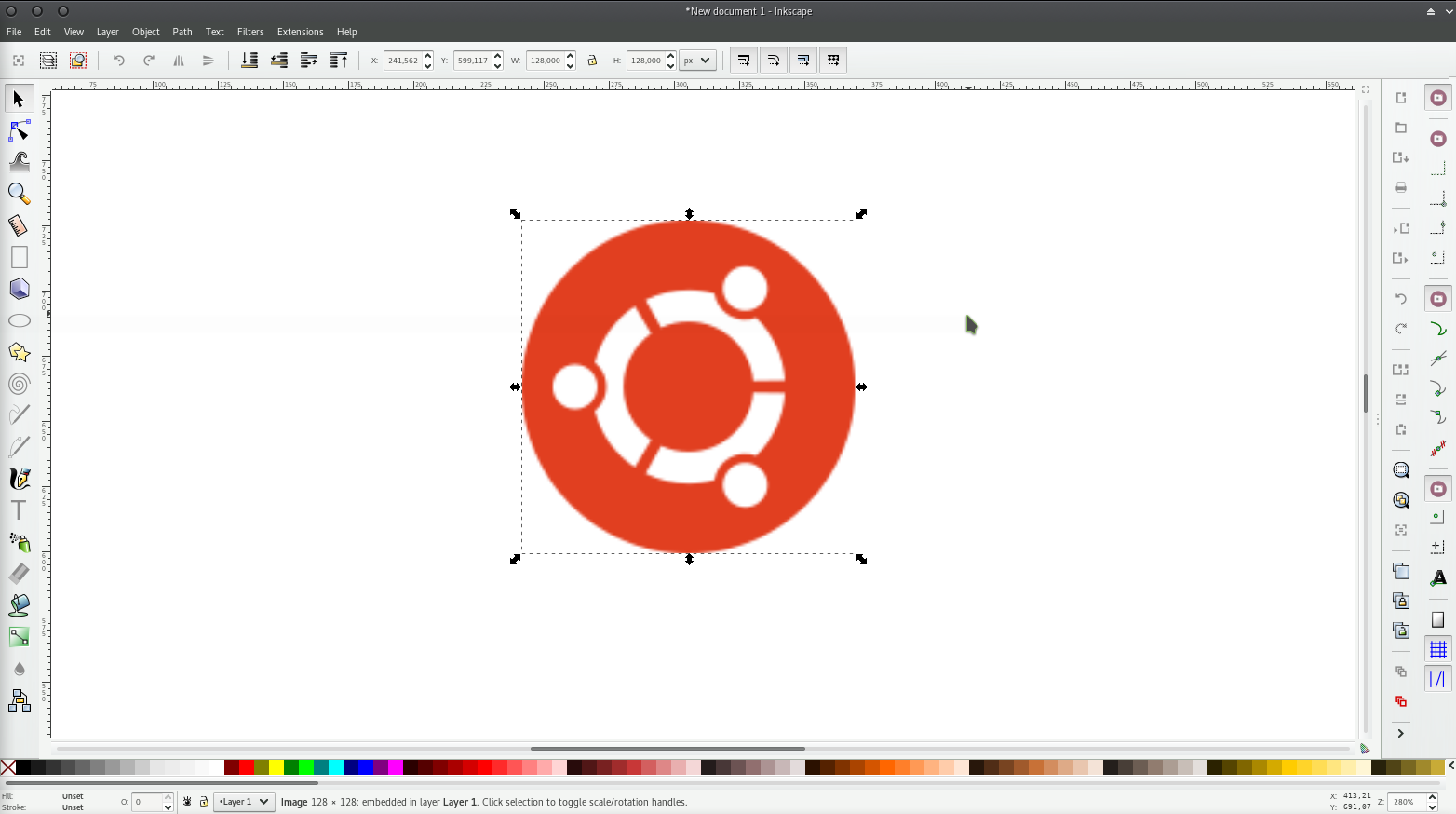The height and width of the screenshot is (814, 1456).
Task: Select the Ellipse tool
Action: coord(19,320)
